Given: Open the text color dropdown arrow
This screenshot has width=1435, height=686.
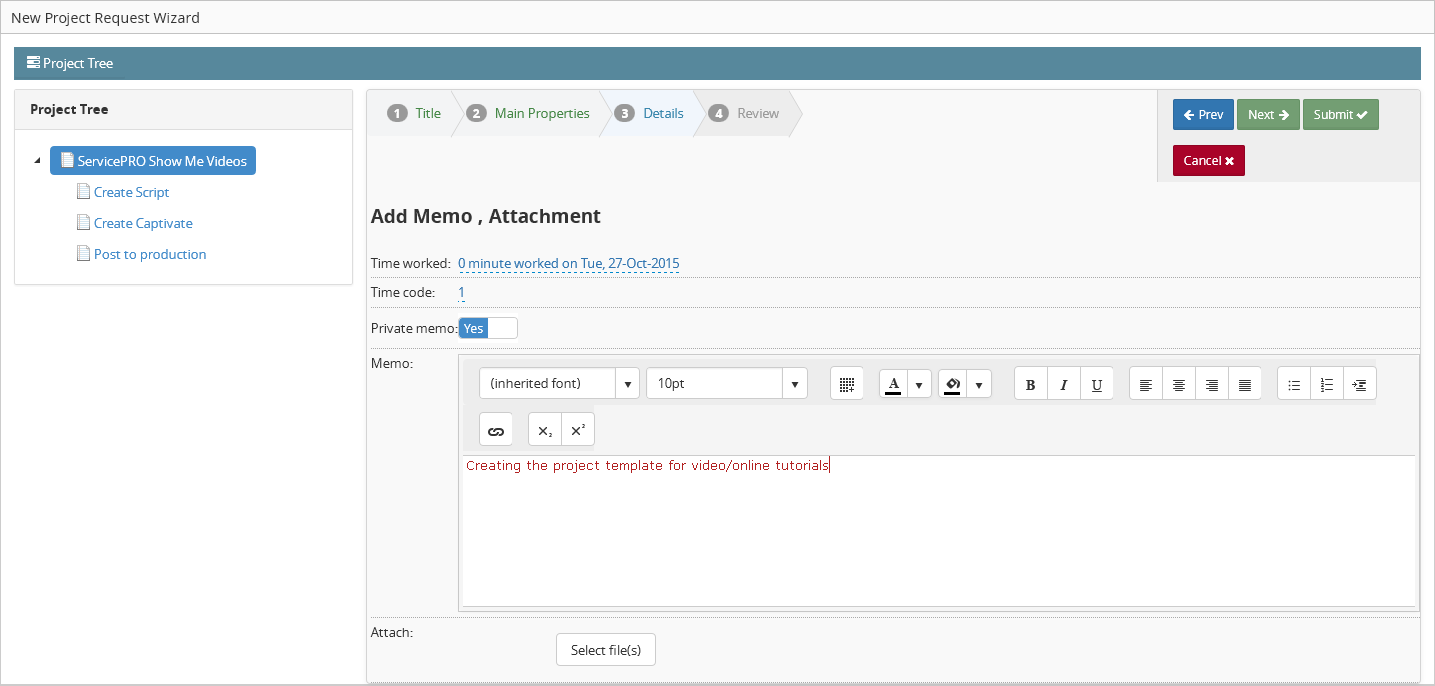Looking at the screenshot, I should click(919, 385).
